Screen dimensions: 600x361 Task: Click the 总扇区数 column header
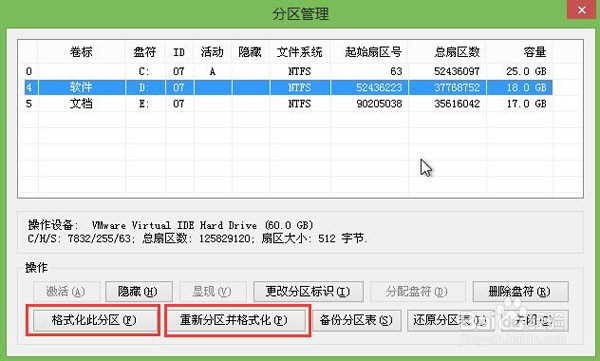click(x=457, y=52)
